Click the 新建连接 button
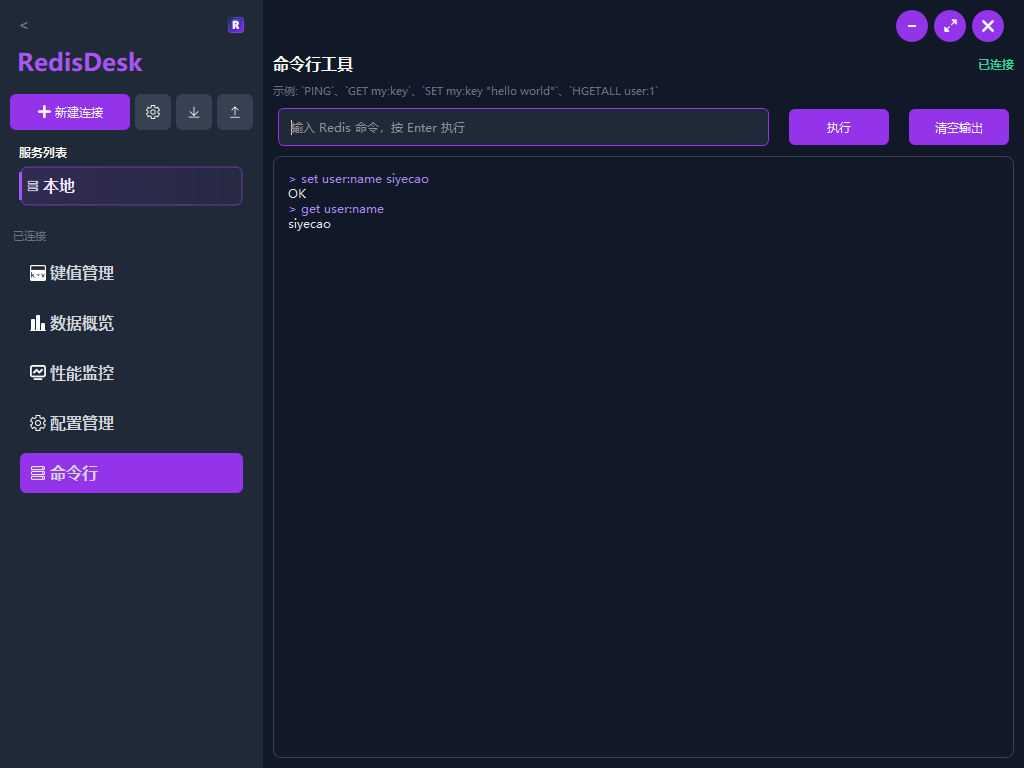Image resolution: width=1024 pixels, height=768 pixels. pos(70,112)
